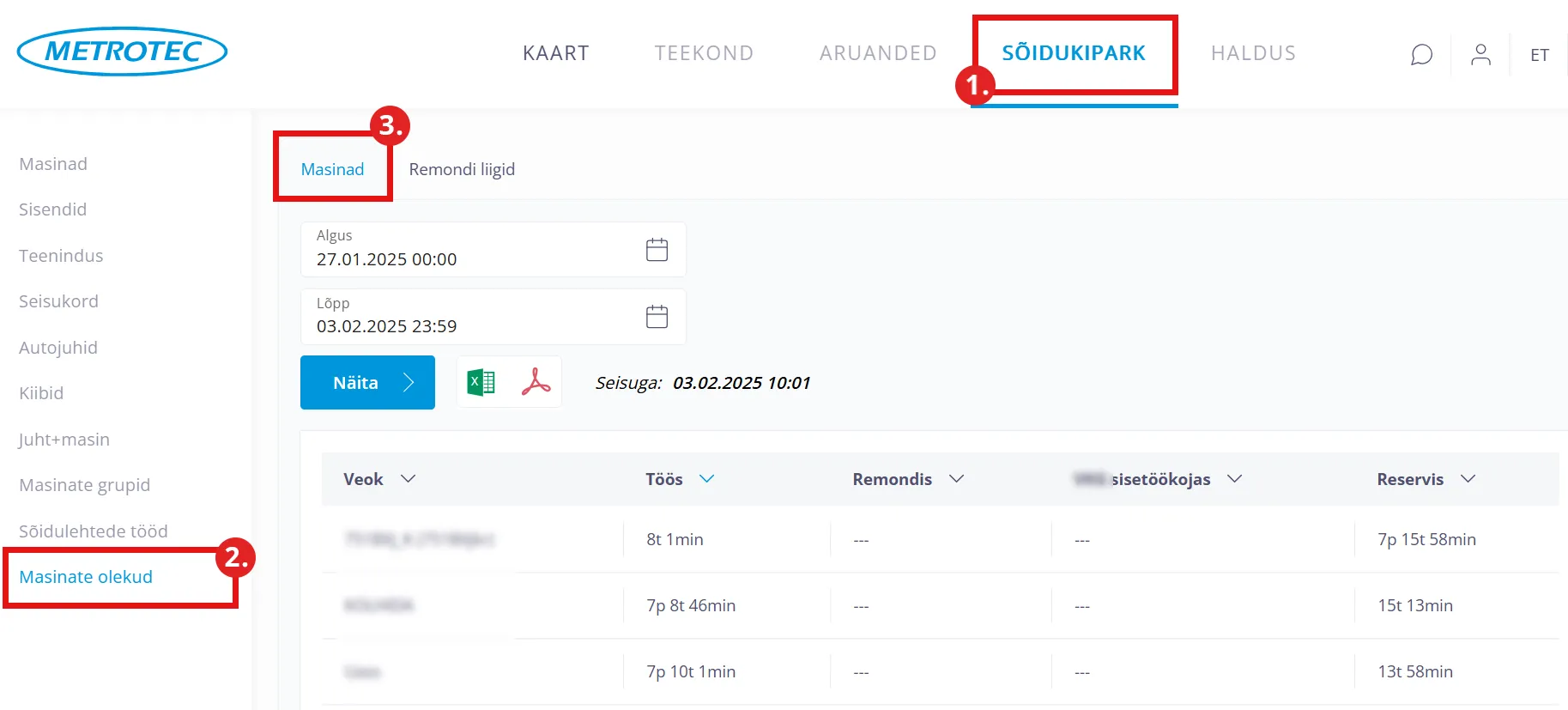Export report as PDF
The width and height of the screenshot is (1568, 710).
point(536,382)
